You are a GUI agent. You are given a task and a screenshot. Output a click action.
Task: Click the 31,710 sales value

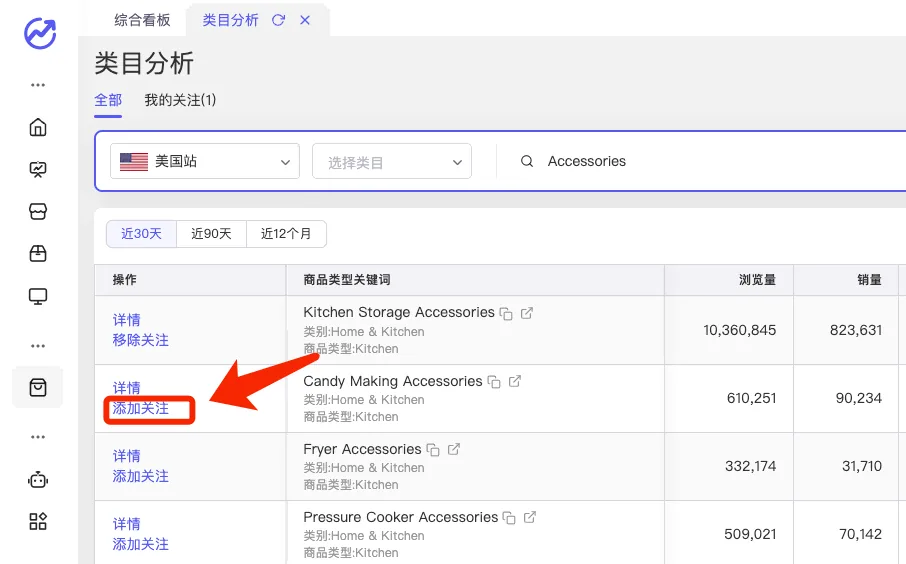[862, 466]
